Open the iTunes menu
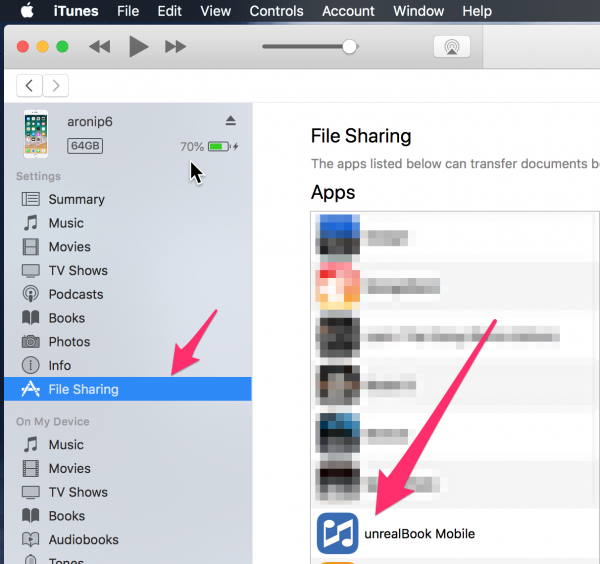 pyautogui.click(x=76, y=11)
